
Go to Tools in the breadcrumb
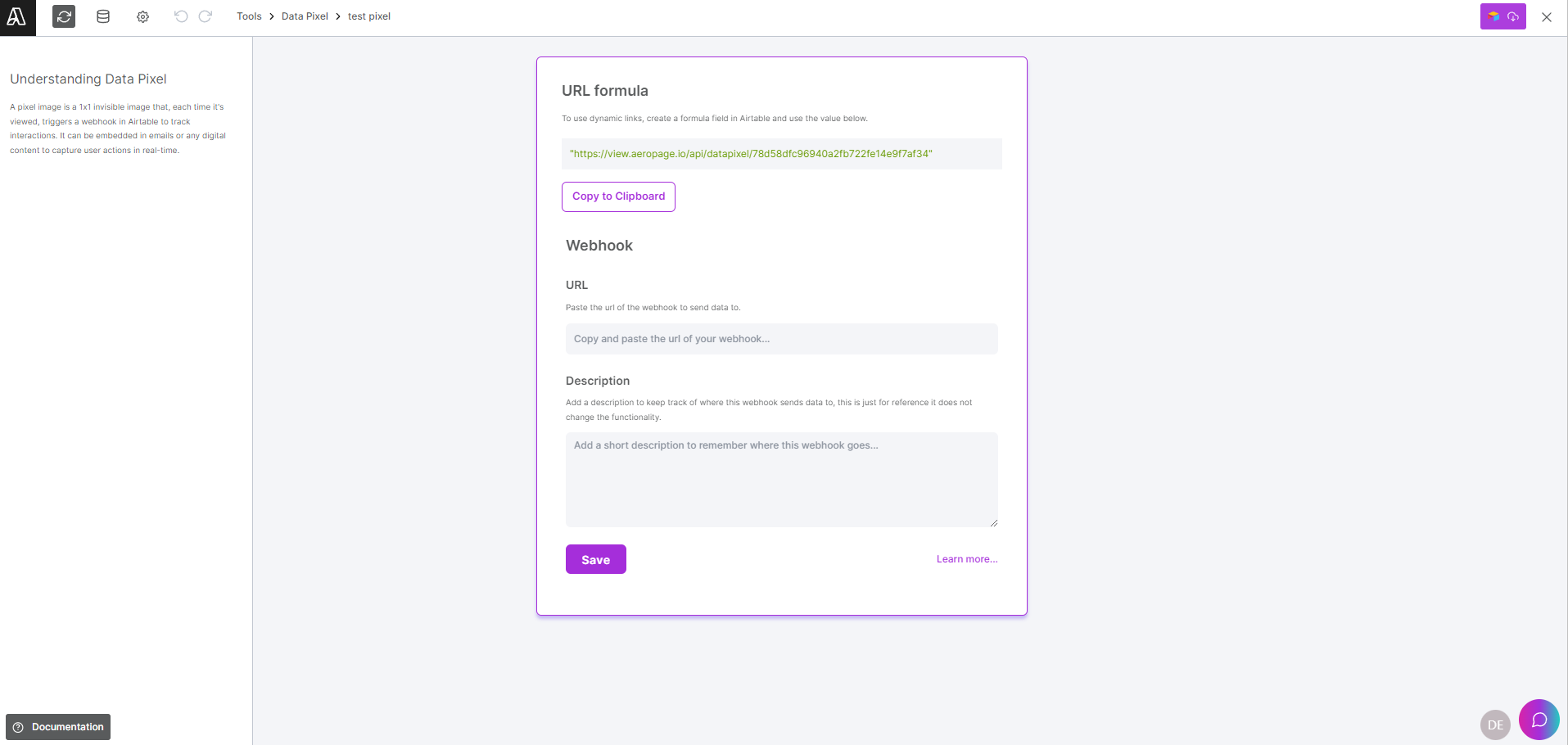point(249,16)
